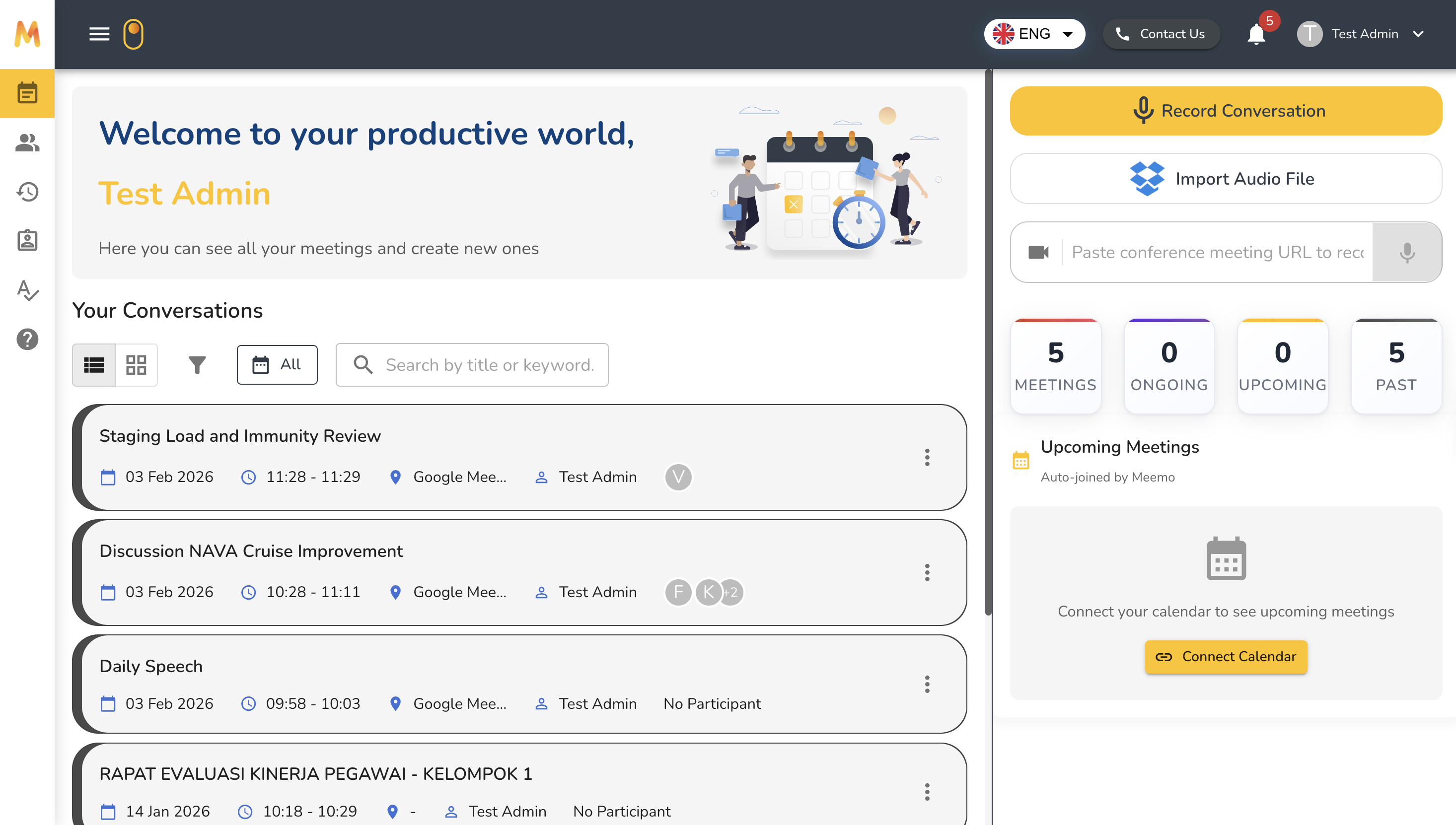Open the contacts/people sidebar icon
Screen dimensions: 1456x825
27,143
